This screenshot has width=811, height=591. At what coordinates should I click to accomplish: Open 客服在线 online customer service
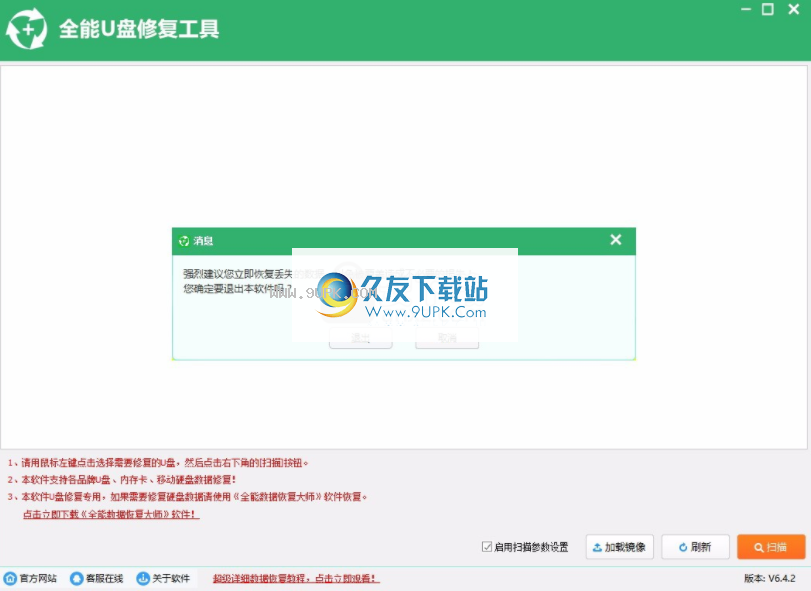click(x=97, y=578)
